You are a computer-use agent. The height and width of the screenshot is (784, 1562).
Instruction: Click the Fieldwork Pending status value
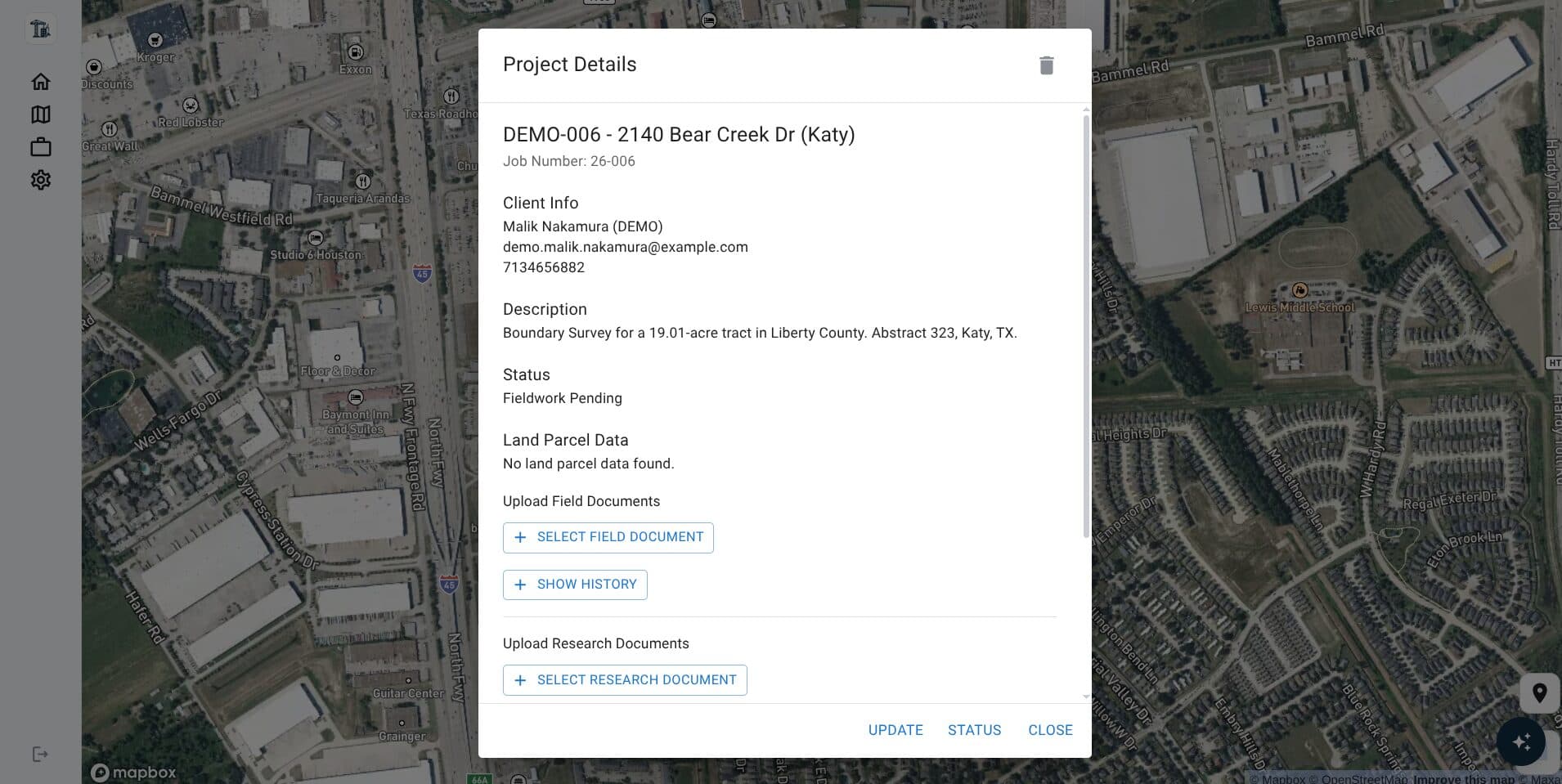click(563, 398)
